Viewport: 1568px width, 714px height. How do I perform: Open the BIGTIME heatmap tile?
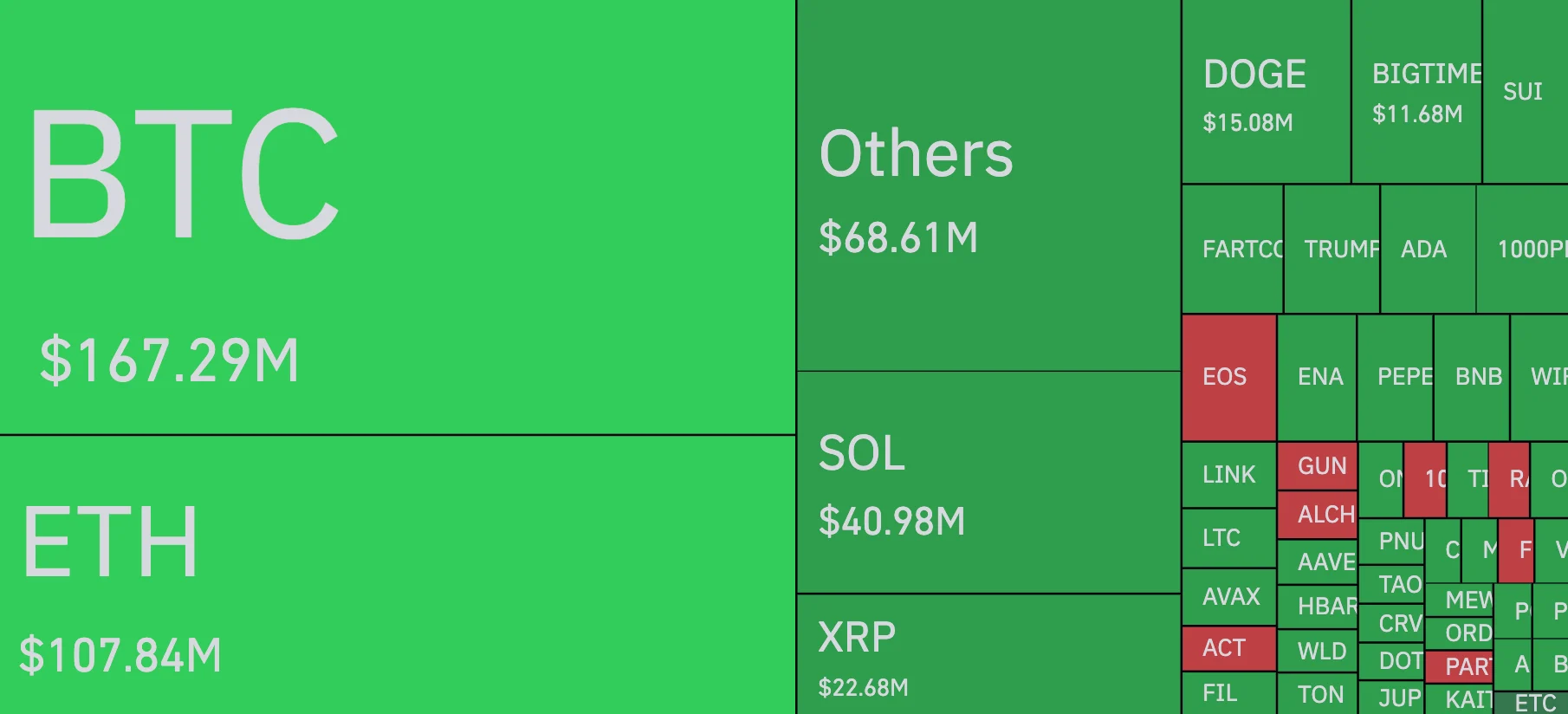[1416, 92]
